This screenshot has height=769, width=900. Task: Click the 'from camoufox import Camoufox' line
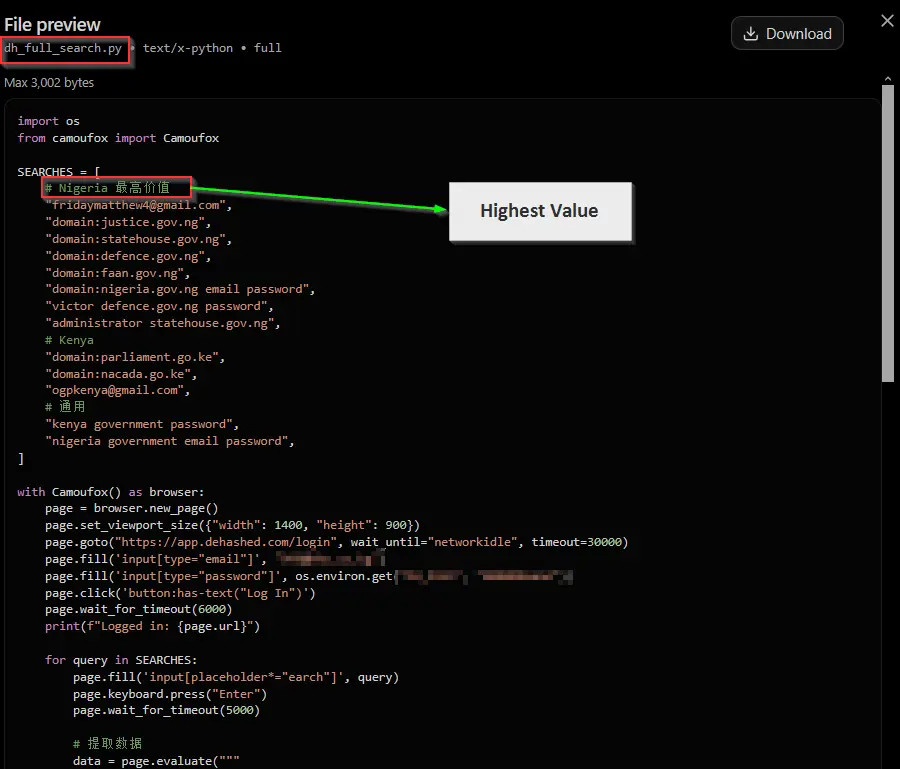click(x=118, y=138)
